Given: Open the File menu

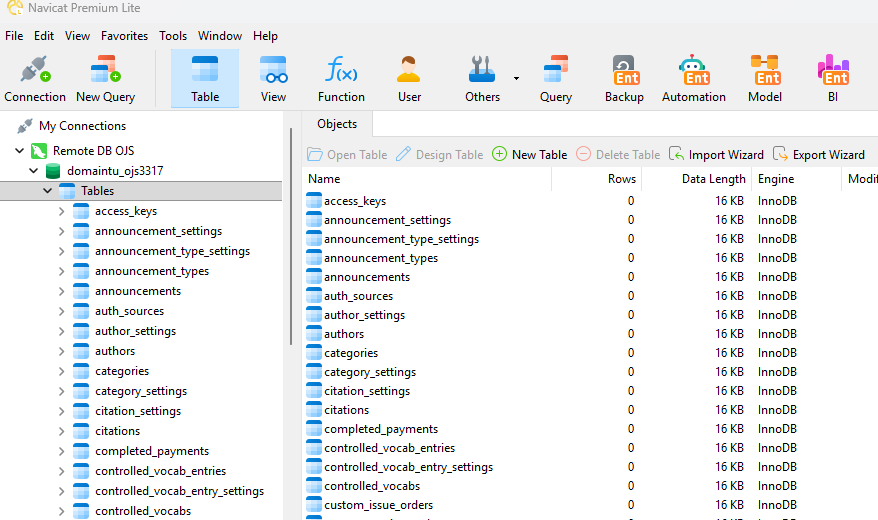Looking at the screenshot, I should click(x=14, y=36).
